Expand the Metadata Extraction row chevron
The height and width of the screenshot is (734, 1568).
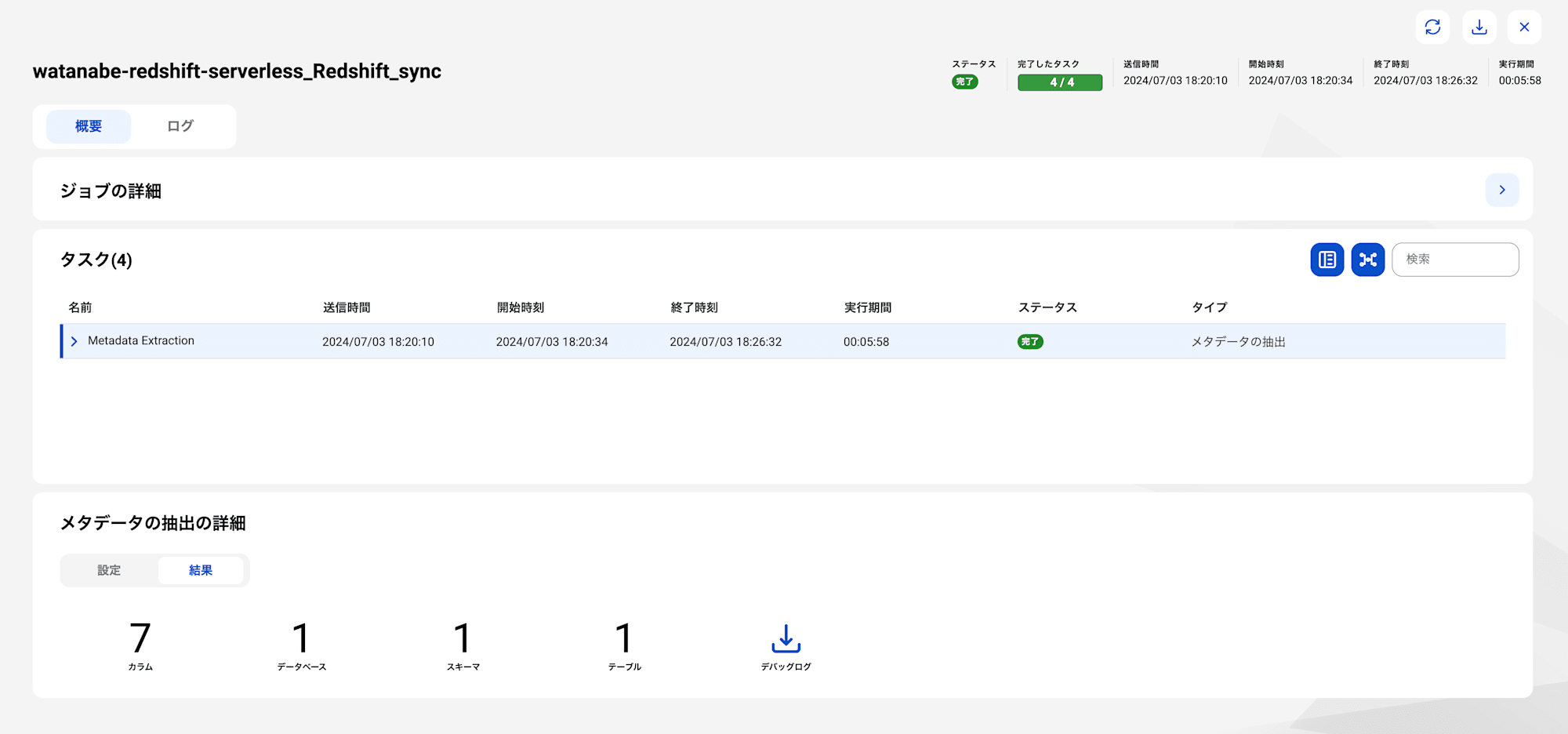(x=74, y=342)
